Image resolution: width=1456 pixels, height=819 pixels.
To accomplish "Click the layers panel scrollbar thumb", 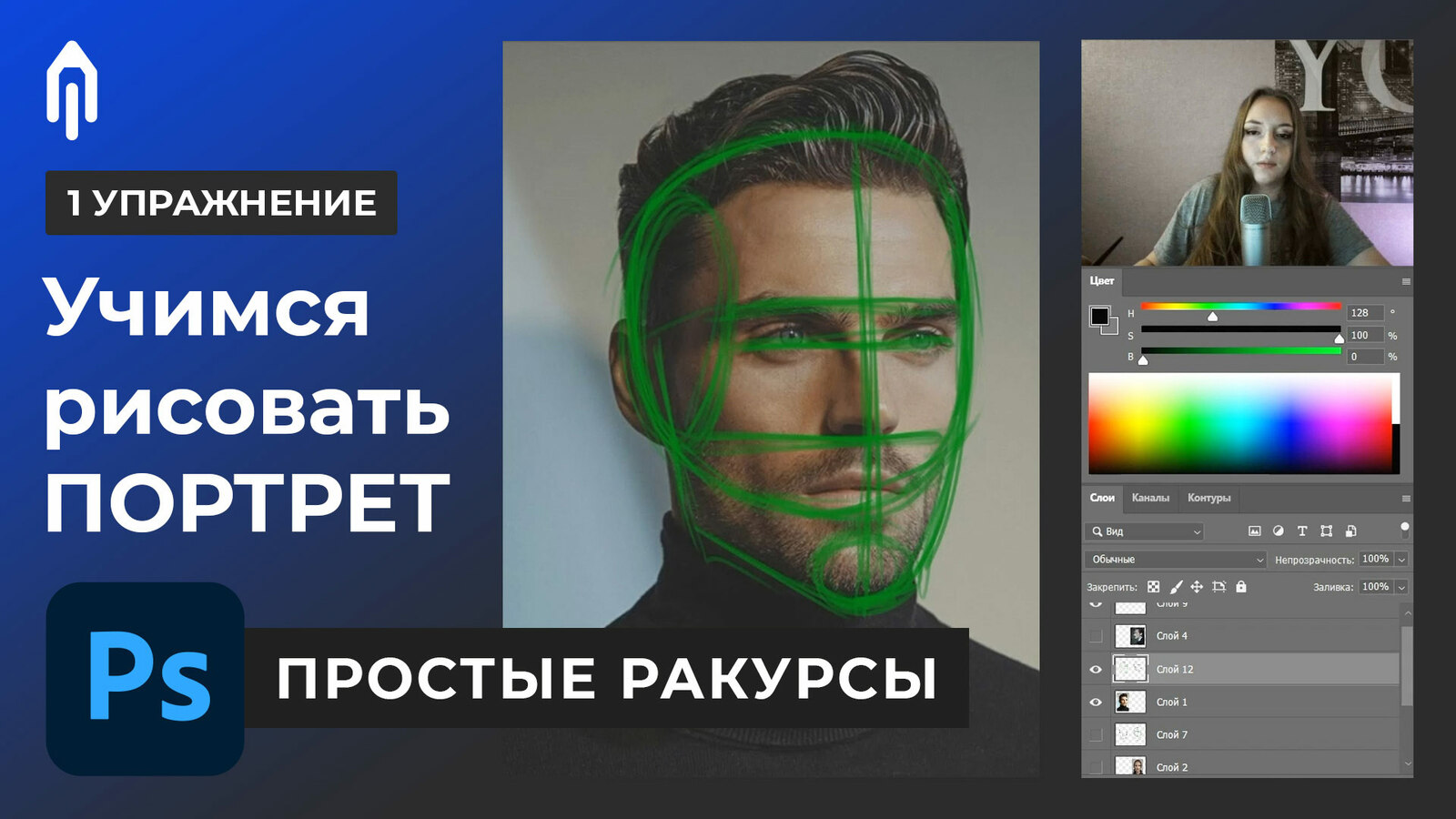I will point(1407,664).
